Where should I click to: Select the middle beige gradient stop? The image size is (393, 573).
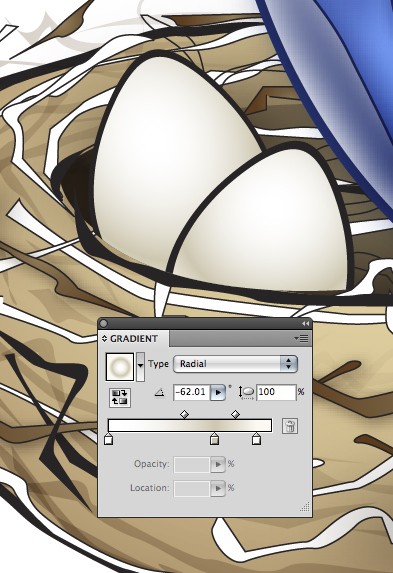(215, 439)
